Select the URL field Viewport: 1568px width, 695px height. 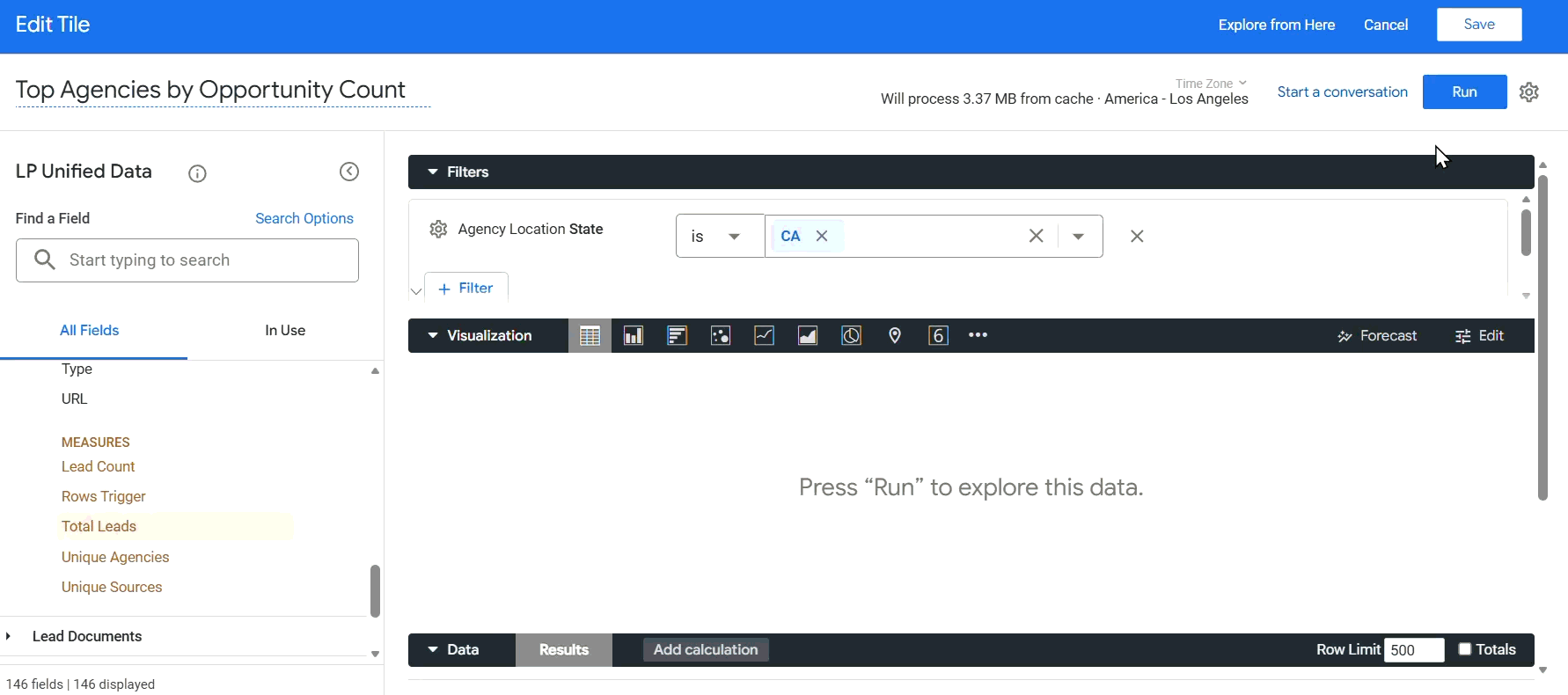click(75, 399)
